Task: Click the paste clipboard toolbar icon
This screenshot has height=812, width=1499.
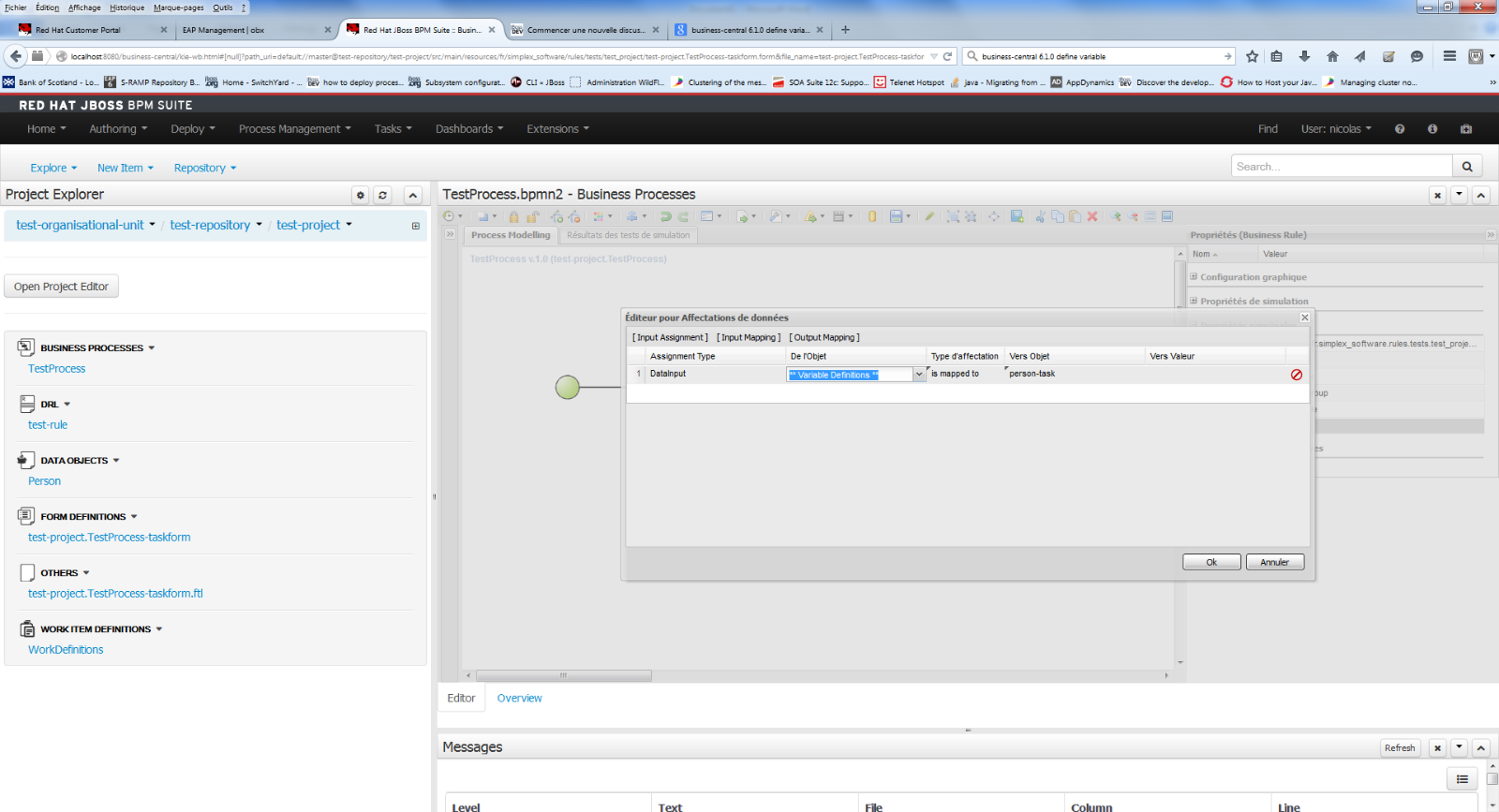Action: tap(1075, 216)
